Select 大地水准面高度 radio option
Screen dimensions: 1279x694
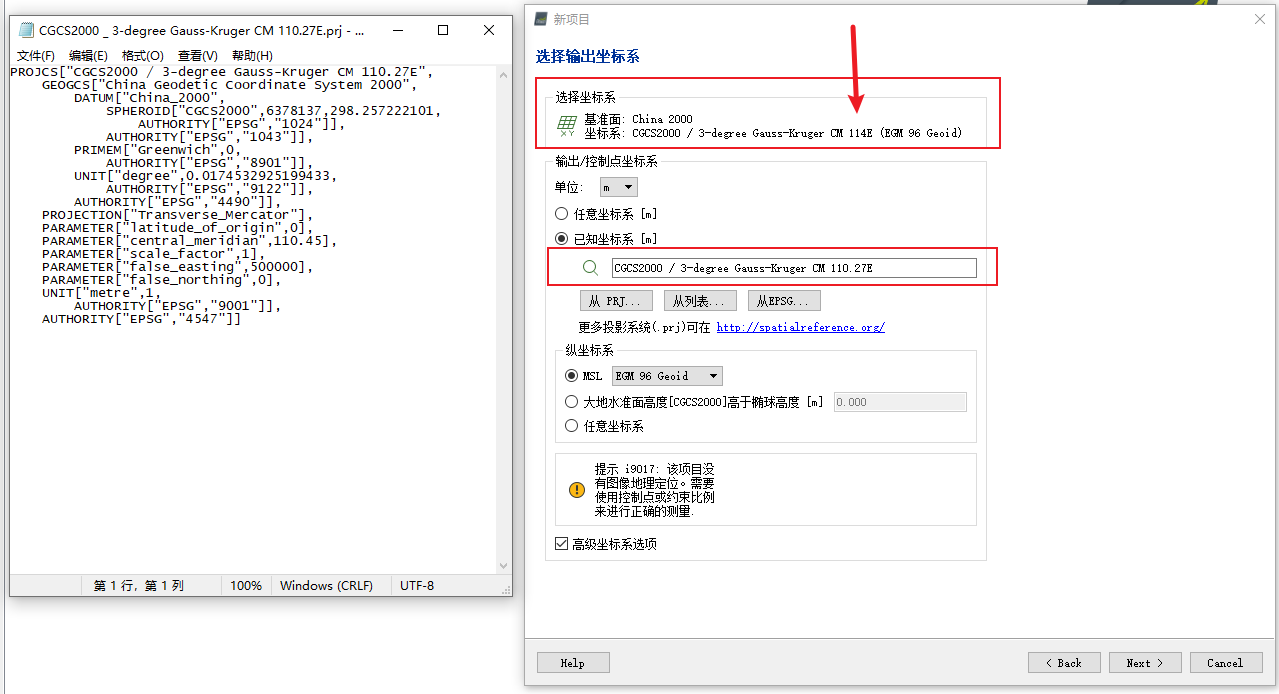point(572,402)
